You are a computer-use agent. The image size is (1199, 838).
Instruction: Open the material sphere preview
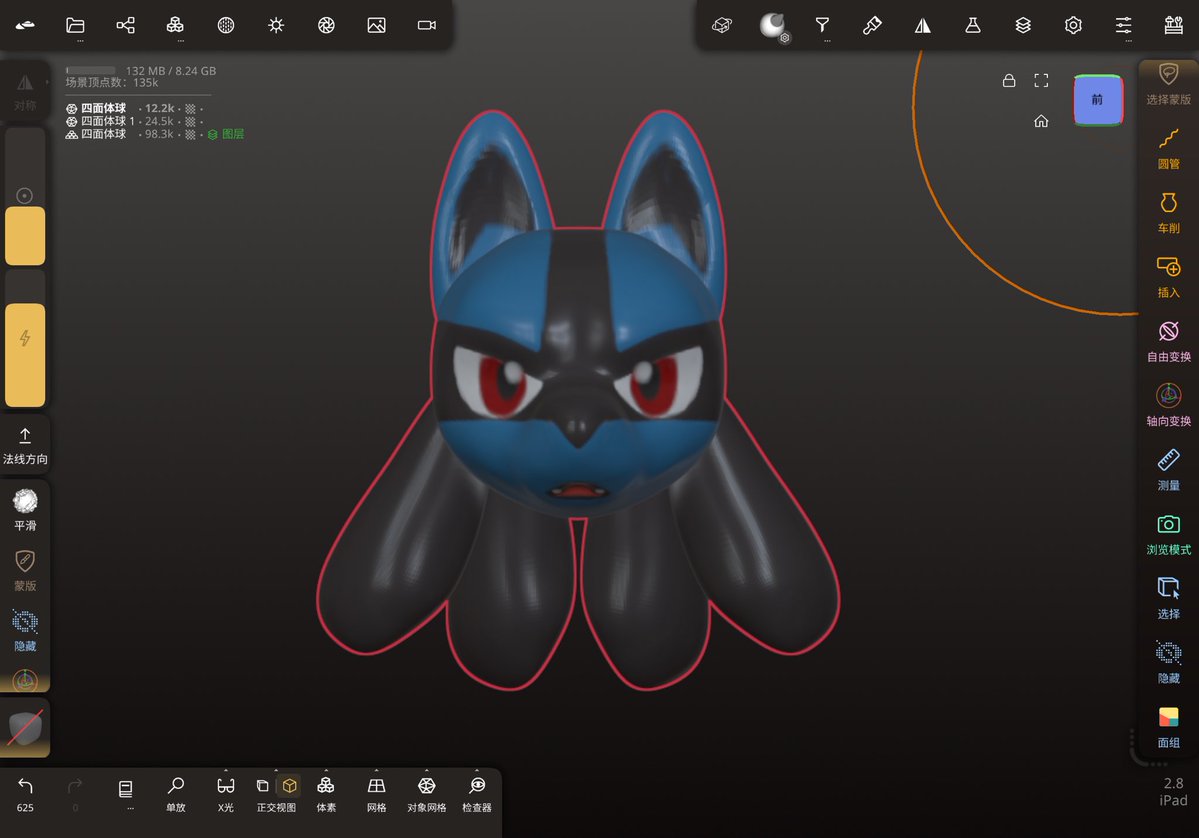[x=772, y=25]
